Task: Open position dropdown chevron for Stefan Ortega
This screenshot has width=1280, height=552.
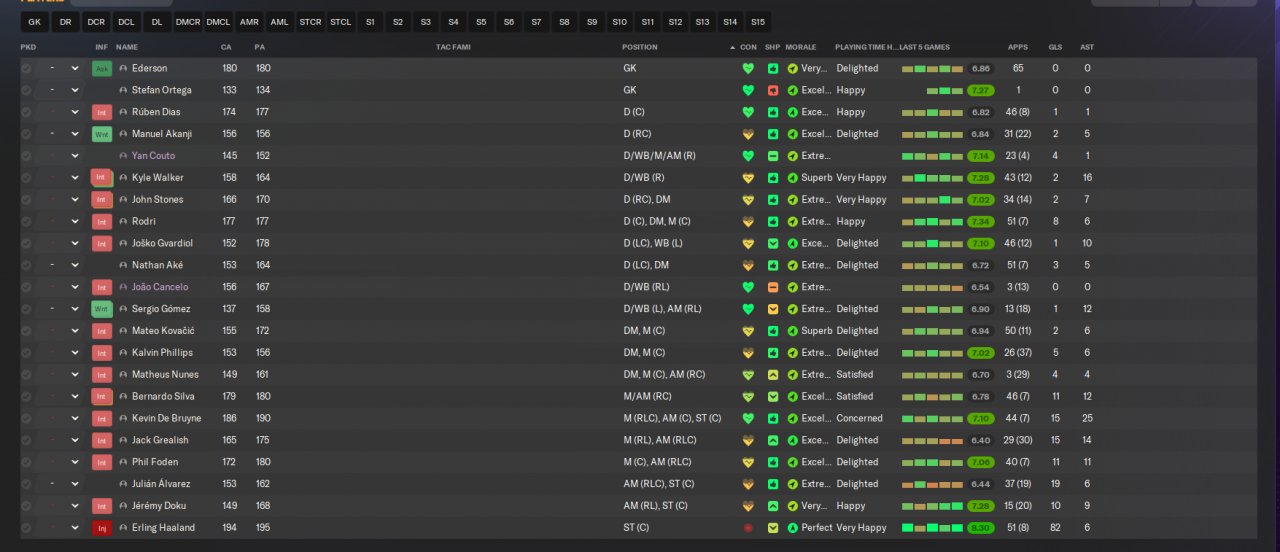Action: pyautogui.click(x=74, y=90)
